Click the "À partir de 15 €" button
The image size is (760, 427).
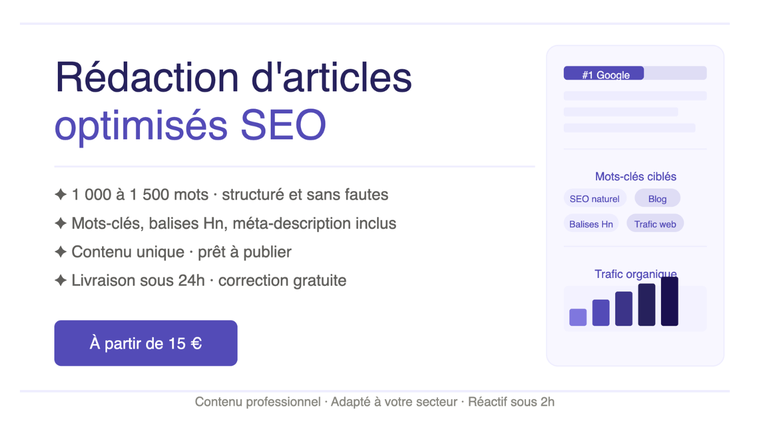[146, 343]
